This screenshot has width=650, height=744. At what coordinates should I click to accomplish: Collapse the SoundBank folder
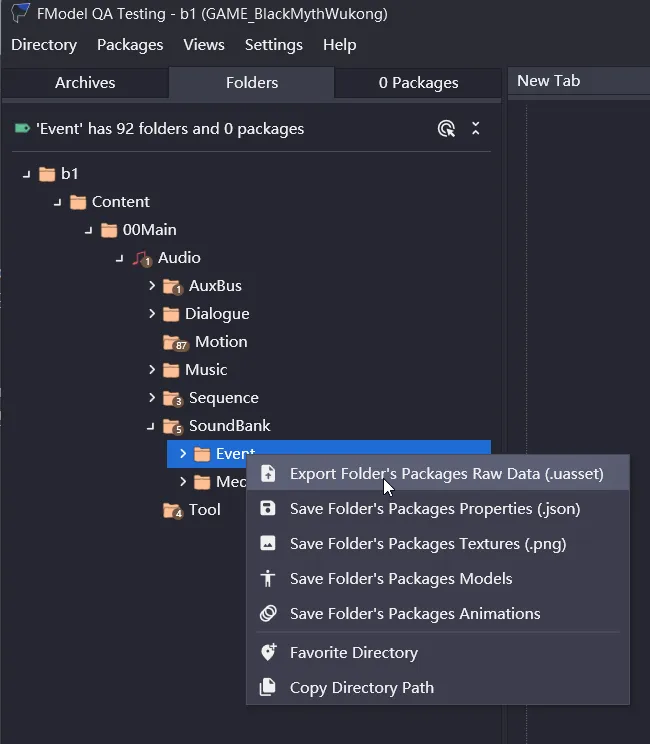pos(151,426)
